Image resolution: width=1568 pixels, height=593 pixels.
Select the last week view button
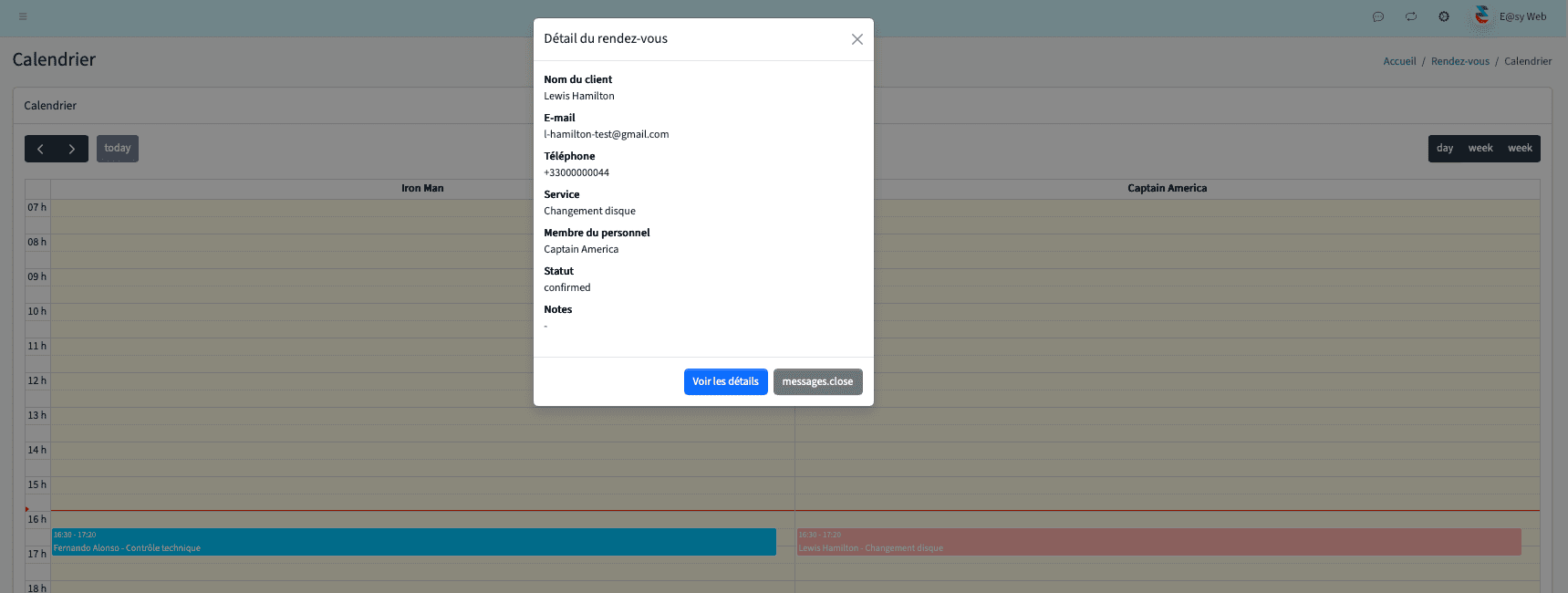coord(1520,149)
